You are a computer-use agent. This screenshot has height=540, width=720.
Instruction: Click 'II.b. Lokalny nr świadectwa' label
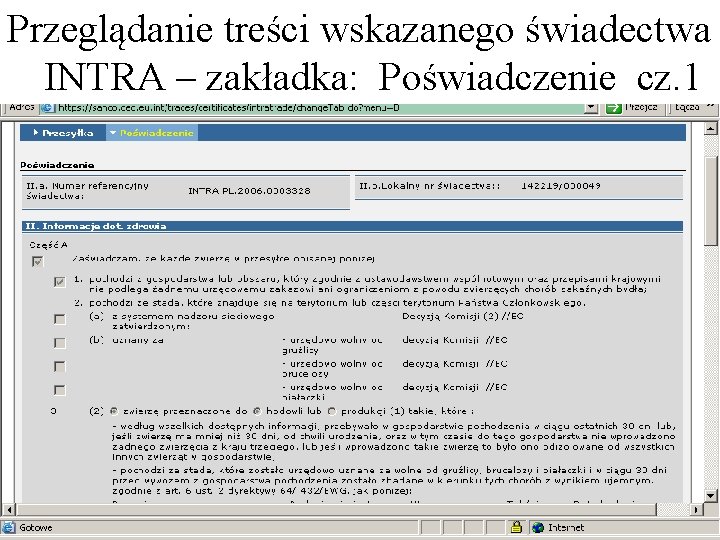click(429, 186)
